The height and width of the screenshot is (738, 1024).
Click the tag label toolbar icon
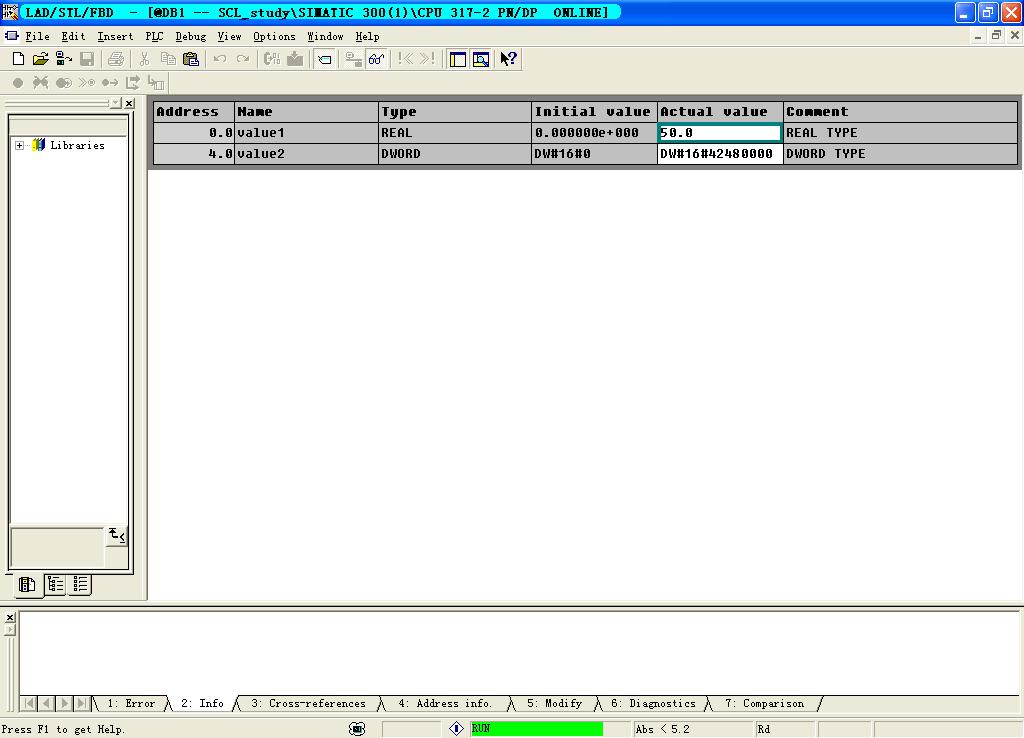click(x=324, y=59)
